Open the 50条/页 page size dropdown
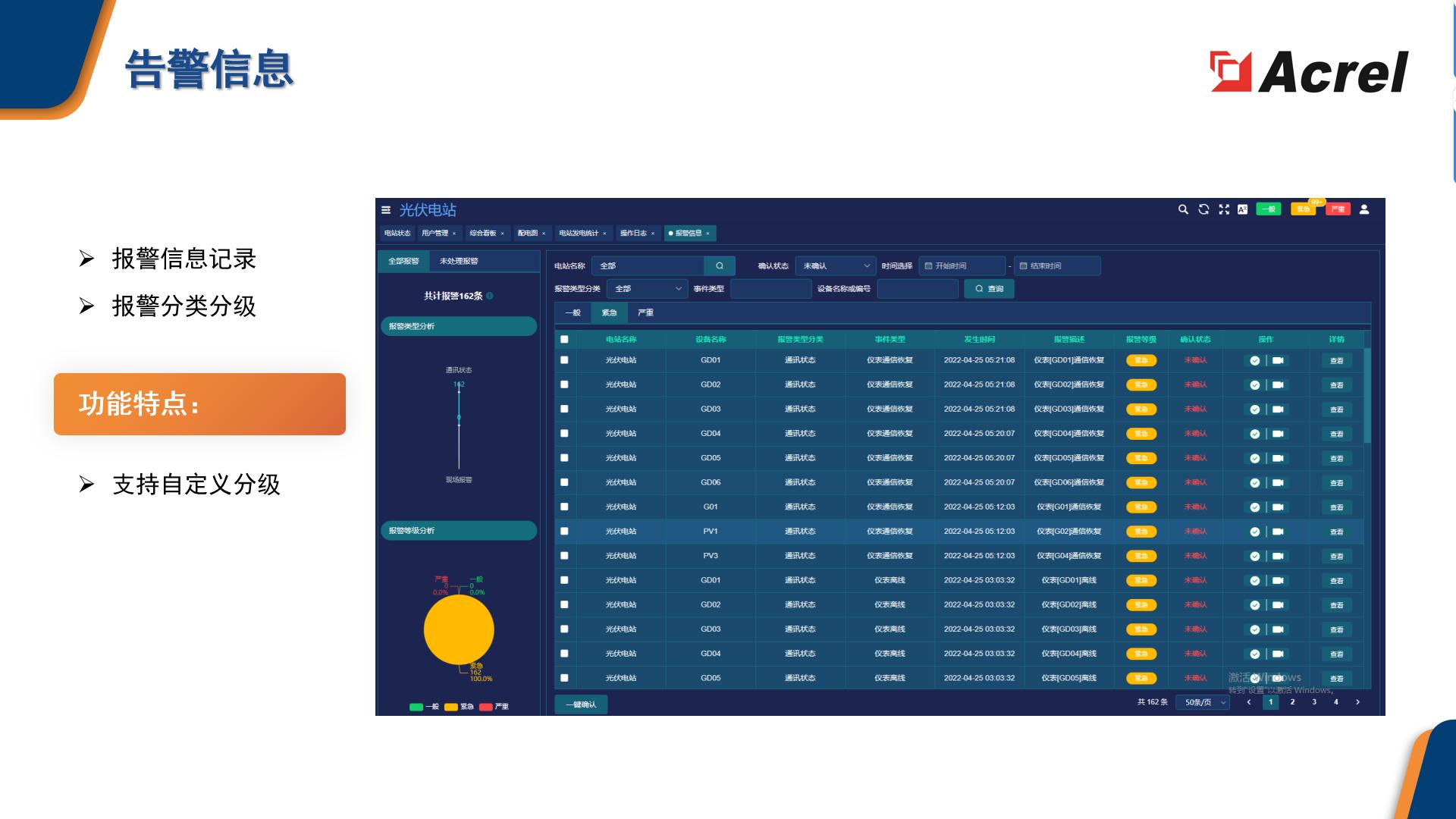This screenshot has height=819, width=1456. (1202, 703)
